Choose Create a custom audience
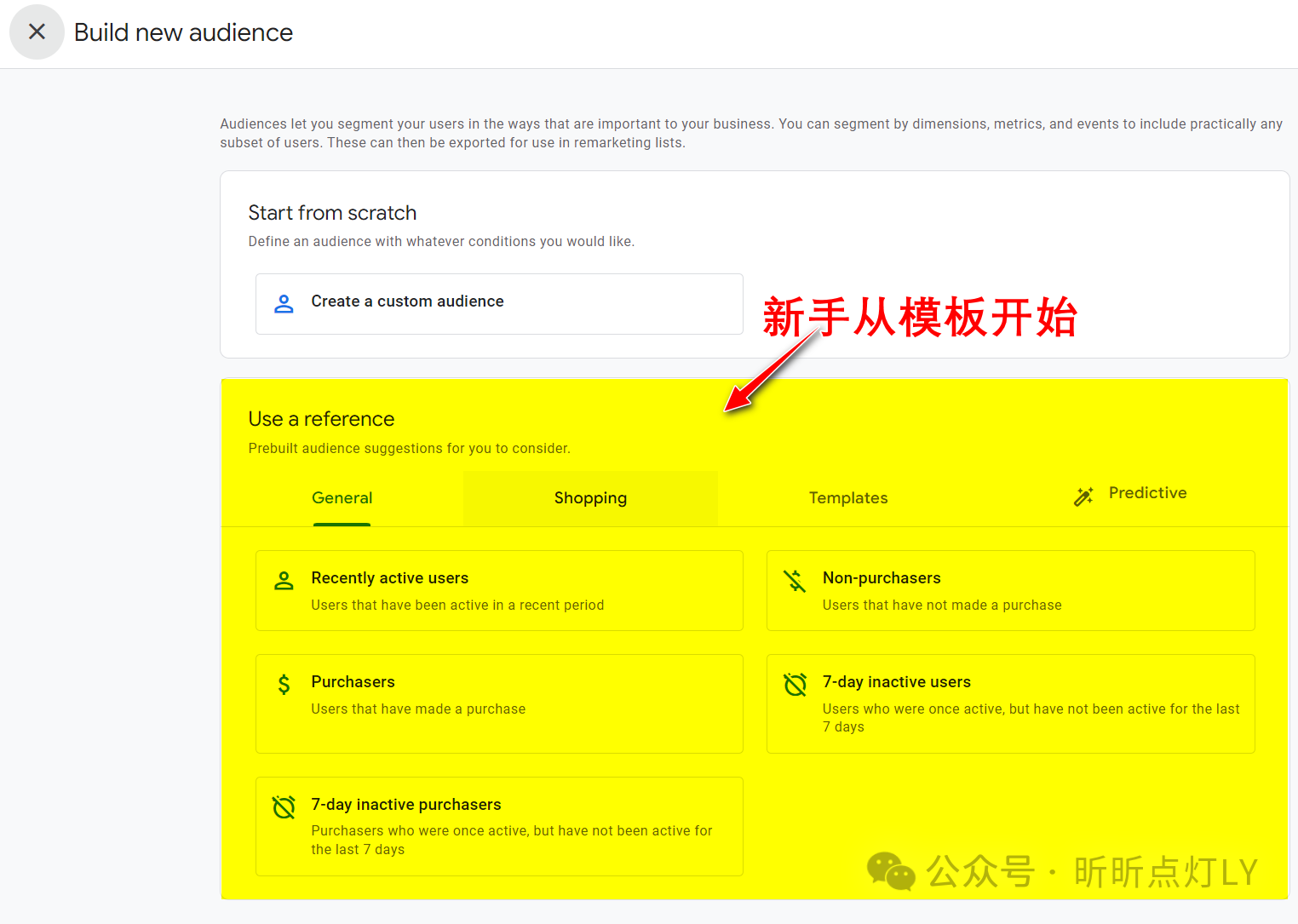This screenshot has width=1298, height=924. pyautogui.click(x=499, y=303)
